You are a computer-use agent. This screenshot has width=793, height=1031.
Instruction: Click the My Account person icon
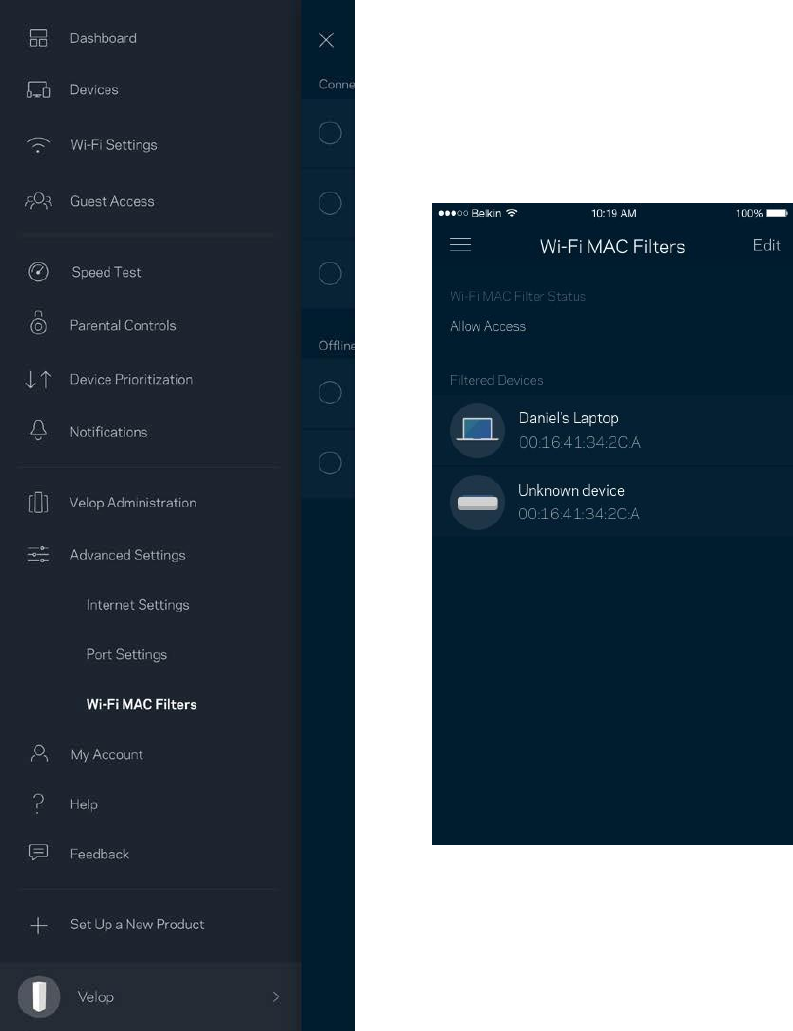39,754
